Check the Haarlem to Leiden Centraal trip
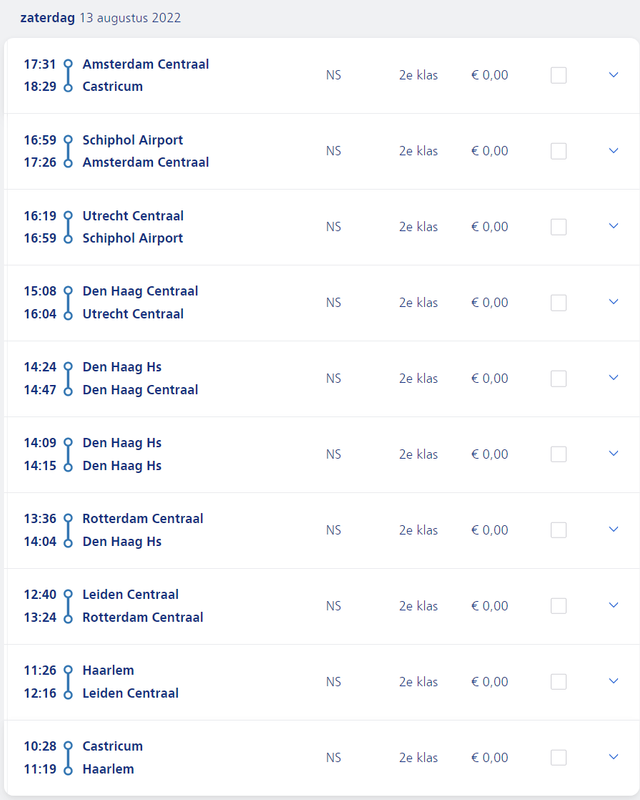This screenshot has width=640, height=800. (558, 682)
